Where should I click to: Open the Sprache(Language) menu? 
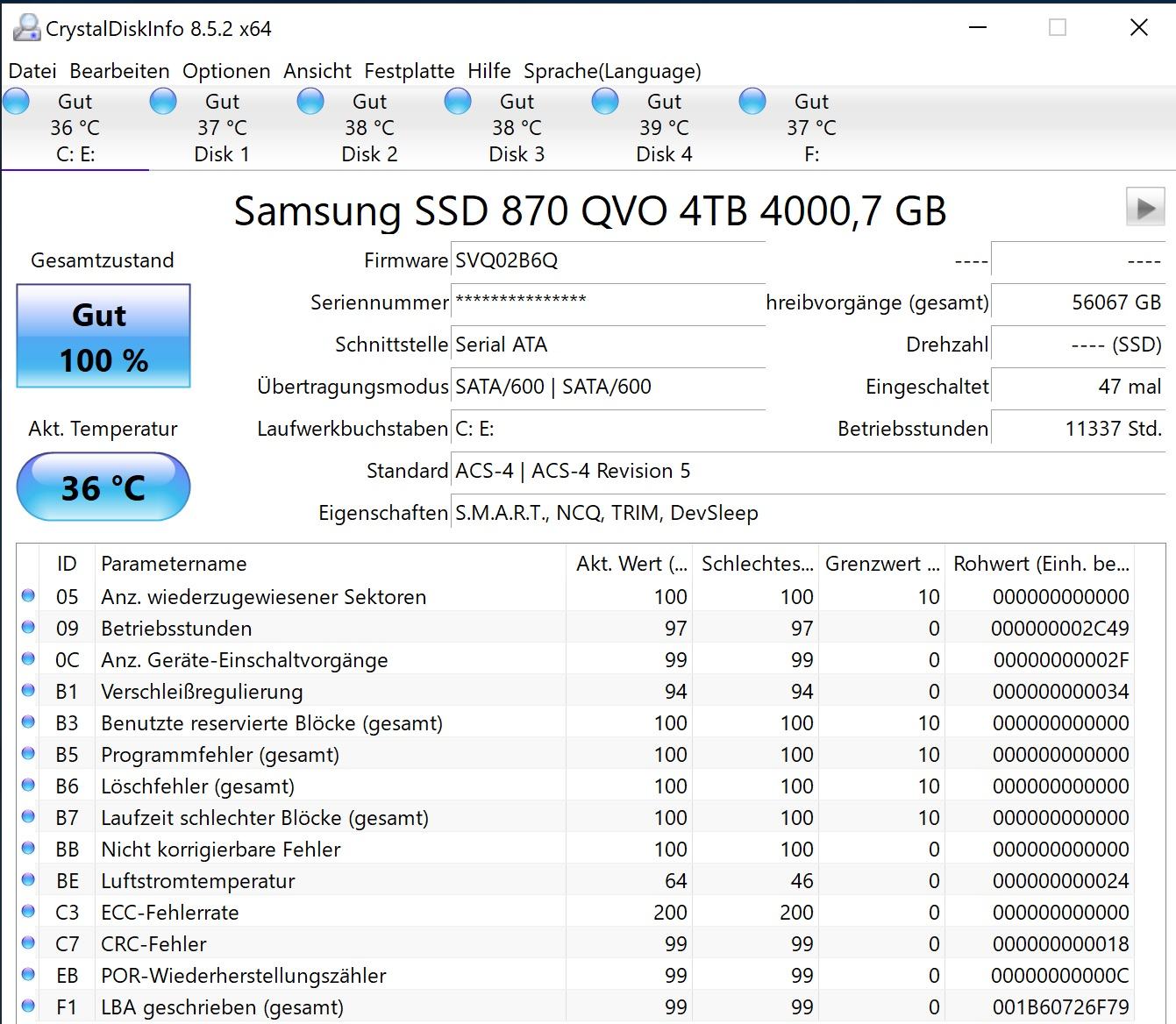click(612, 71)
